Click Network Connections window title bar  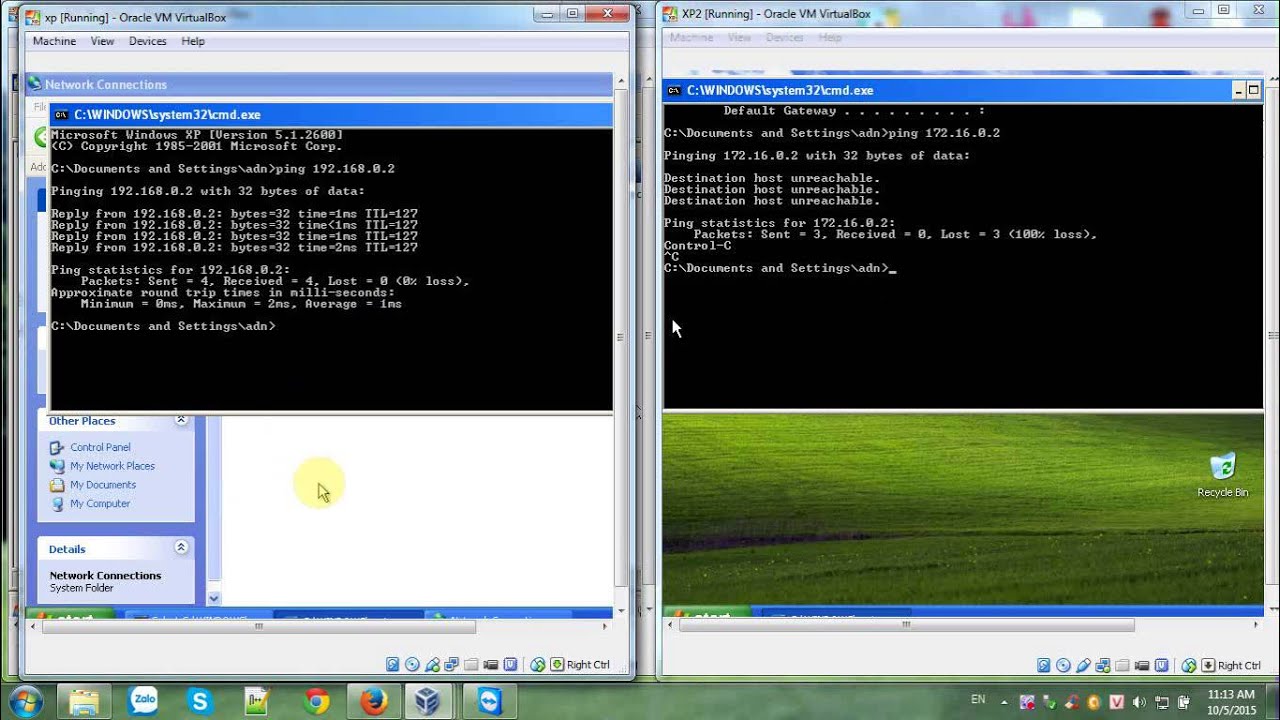(x=319, y=84)
